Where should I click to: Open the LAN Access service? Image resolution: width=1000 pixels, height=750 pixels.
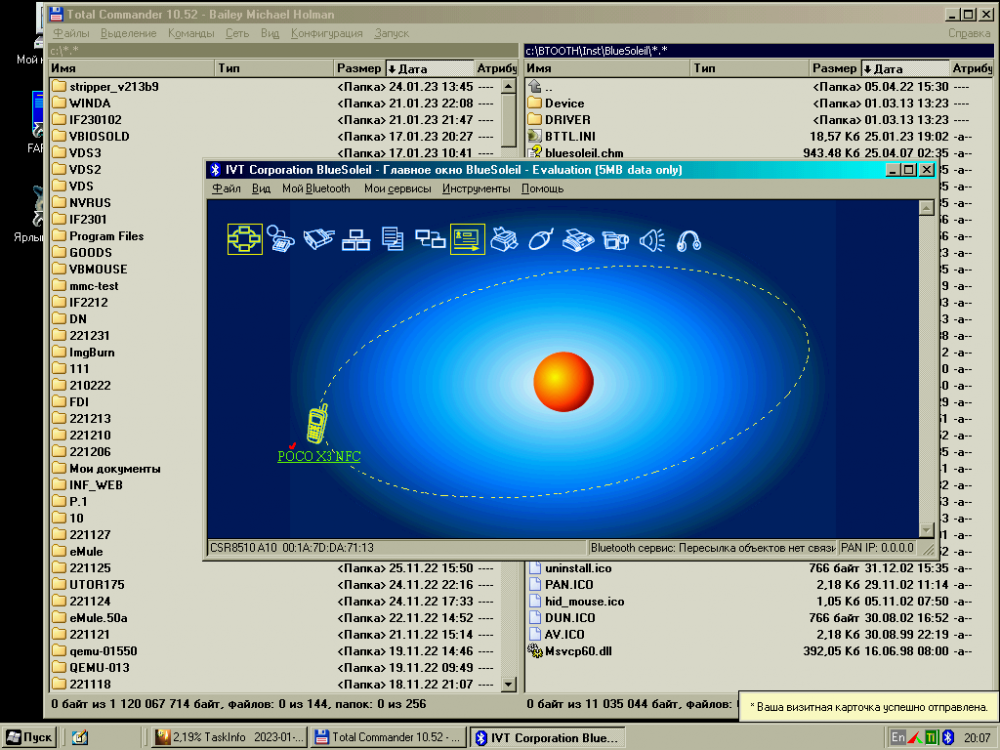(356, 241)
